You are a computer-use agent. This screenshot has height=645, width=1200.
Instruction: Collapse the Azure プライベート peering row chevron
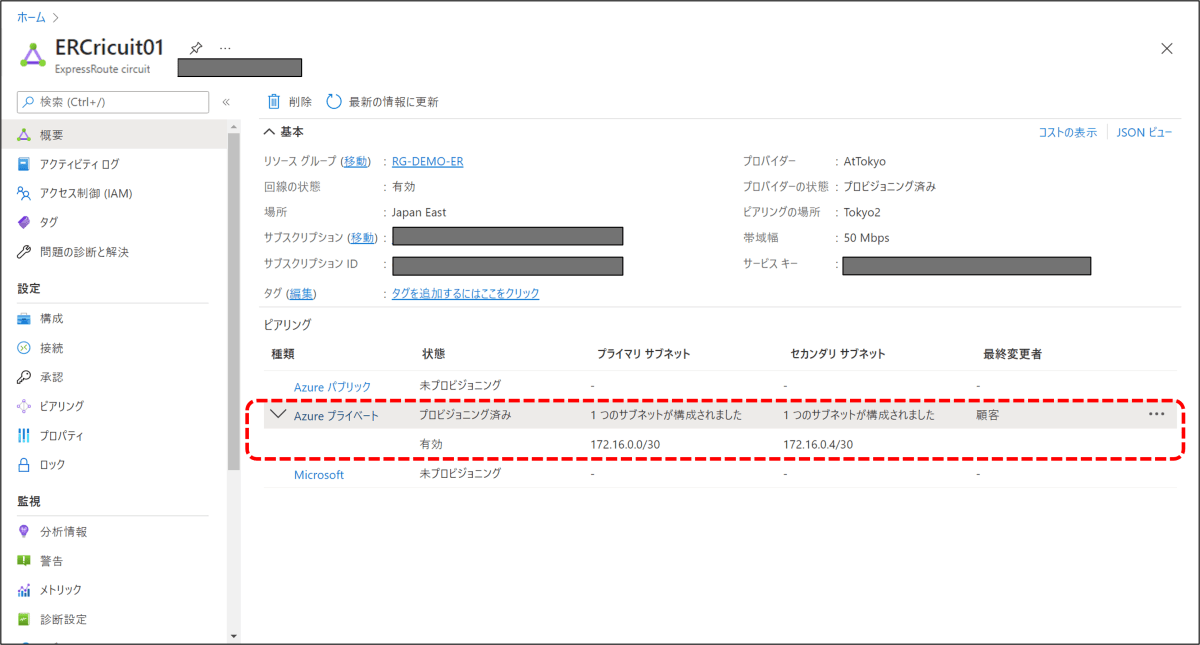278,414
